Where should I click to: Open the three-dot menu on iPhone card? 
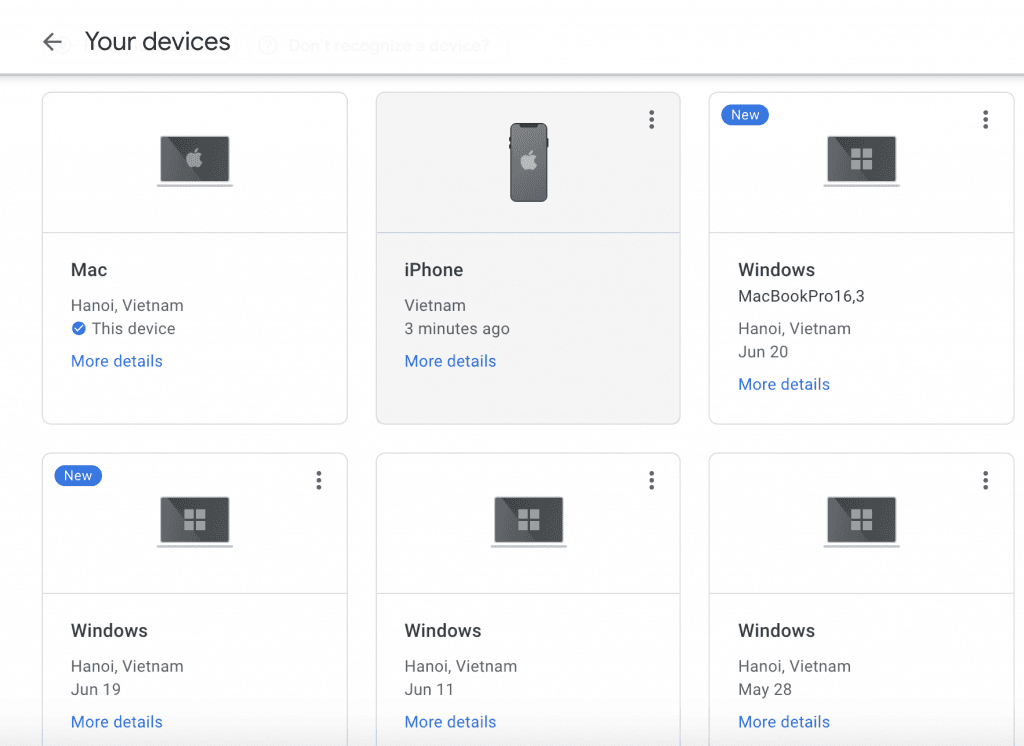[x=651, y=120]
